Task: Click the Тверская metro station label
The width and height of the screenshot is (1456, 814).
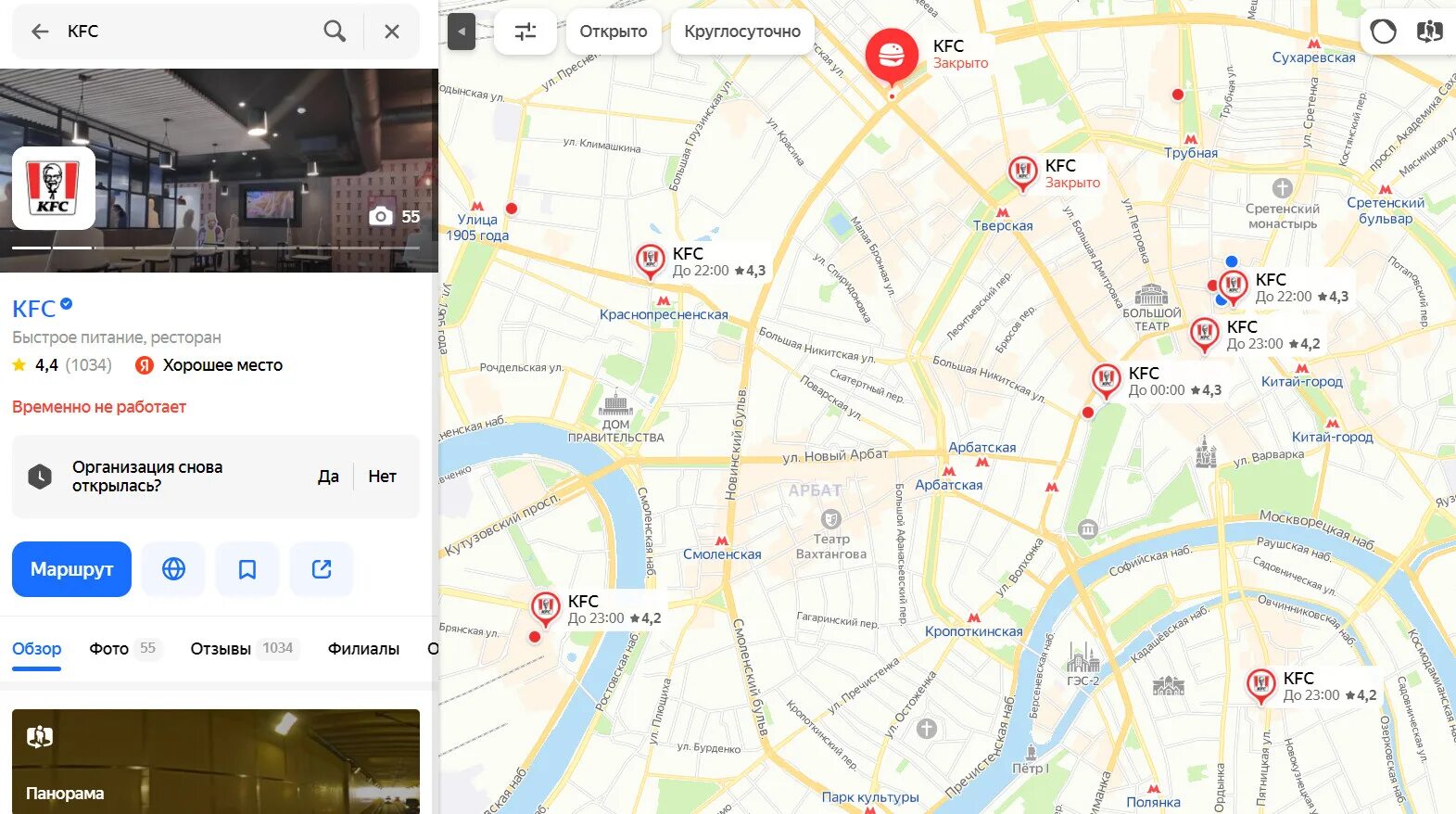Action: pyautogui.click(x=1003, y=225)
